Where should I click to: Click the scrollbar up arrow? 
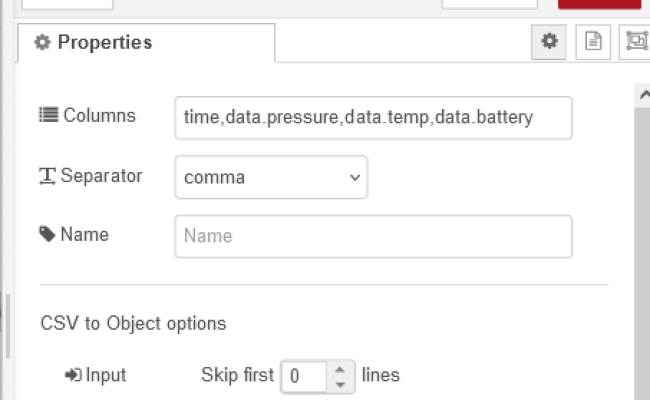(643, 93)
